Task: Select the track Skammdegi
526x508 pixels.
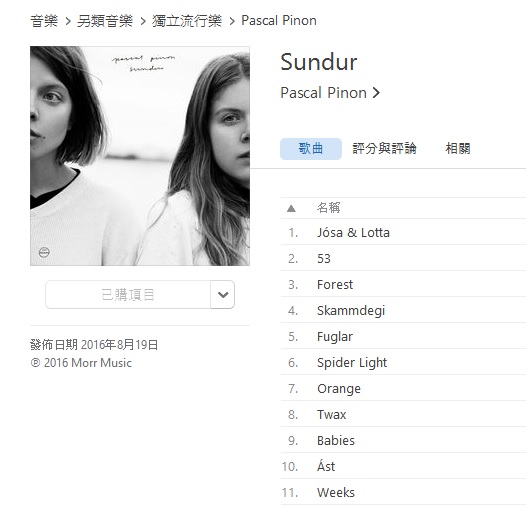Action: (x=403, y=310)
